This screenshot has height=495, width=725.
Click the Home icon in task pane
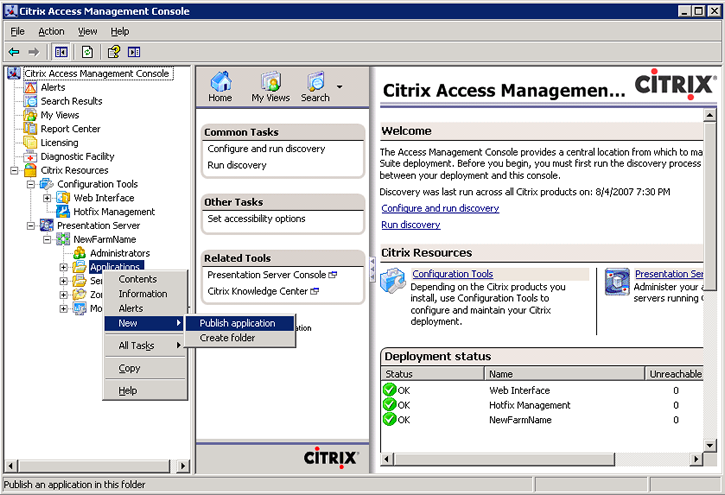[221, 82]
